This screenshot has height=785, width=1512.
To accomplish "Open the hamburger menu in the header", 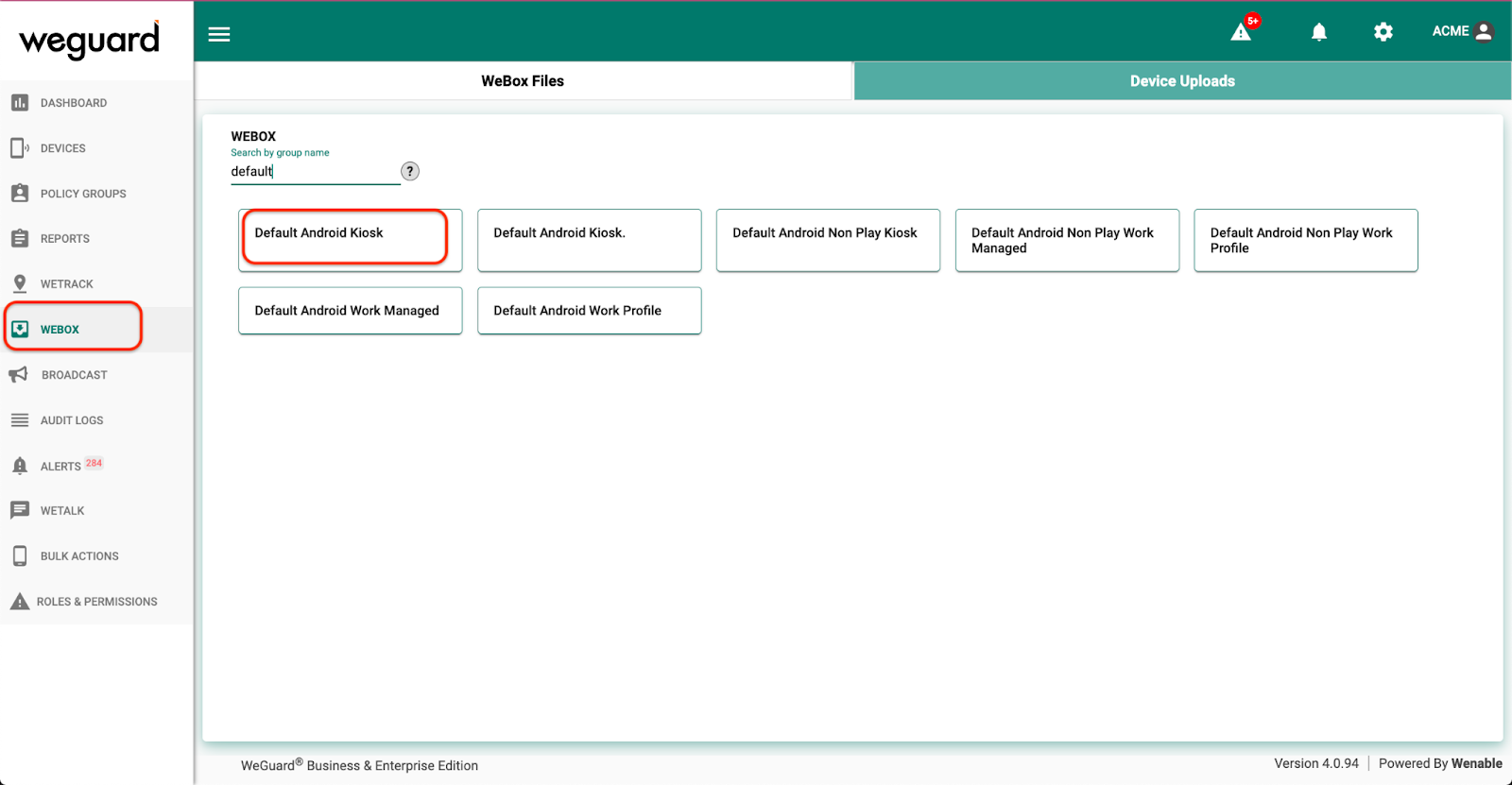I will 219,34.
